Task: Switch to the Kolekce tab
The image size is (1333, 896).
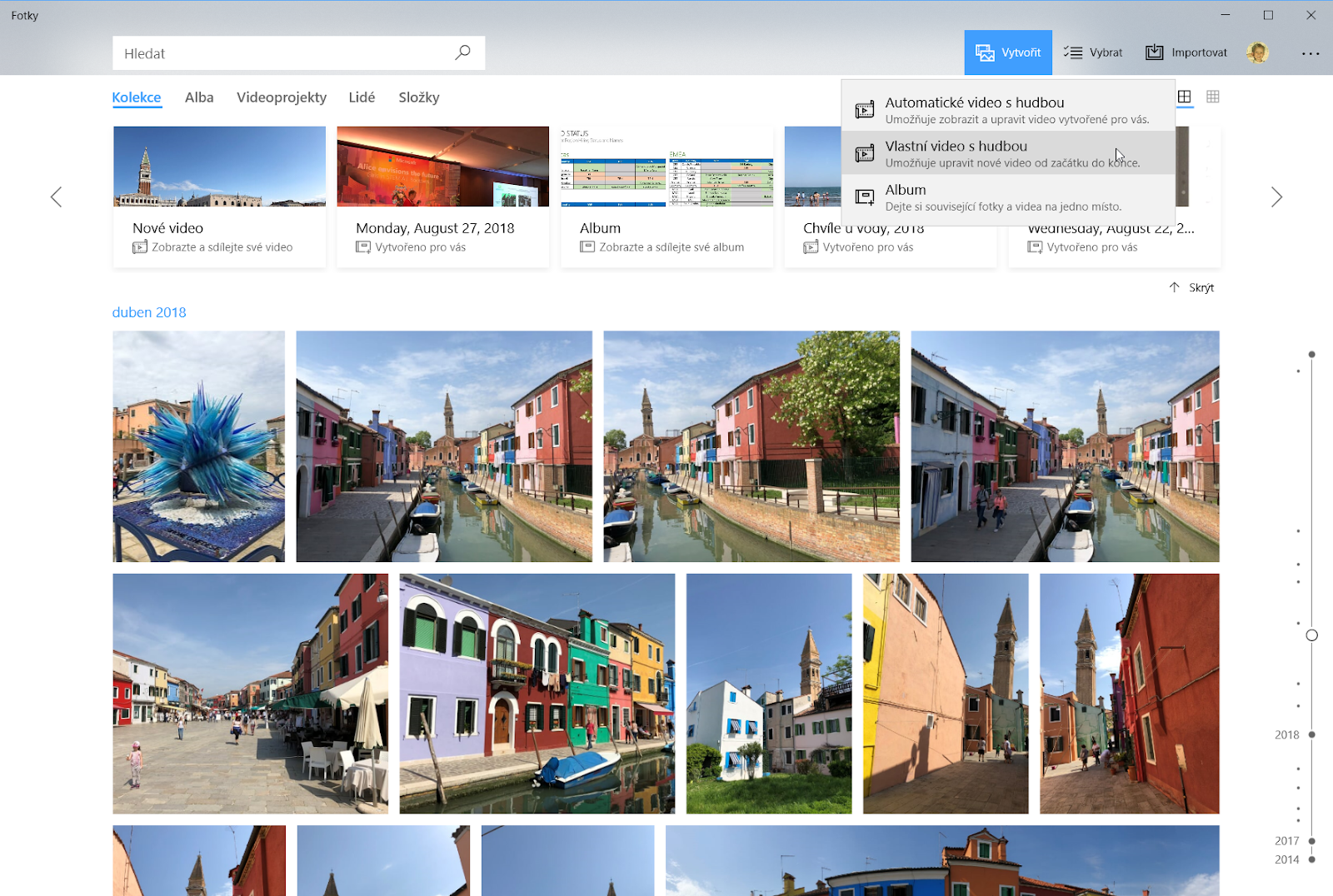Action: point(137,97)
